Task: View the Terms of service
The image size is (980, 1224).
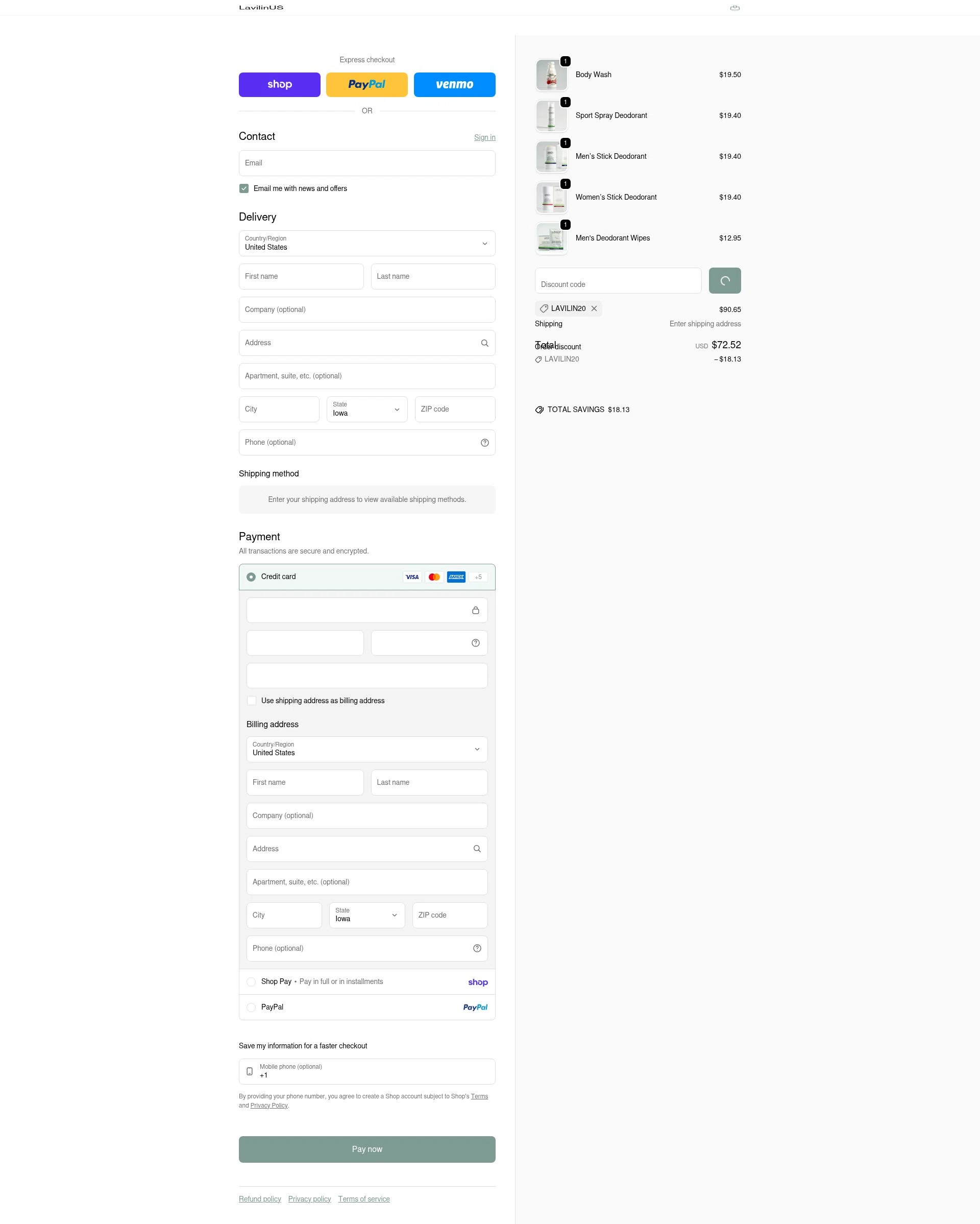Action: pos(364,1198)
